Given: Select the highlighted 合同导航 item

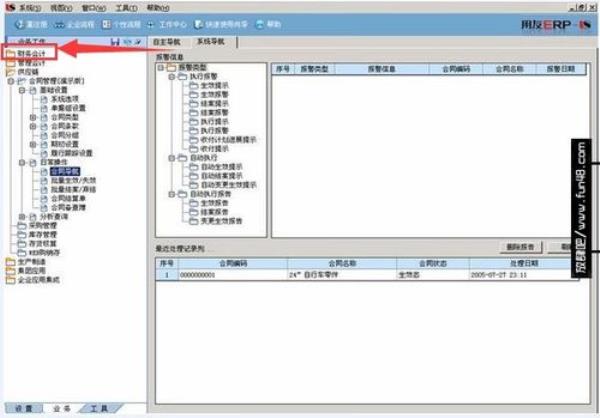Looking at the screenshot, I should (x=65, y=171).
